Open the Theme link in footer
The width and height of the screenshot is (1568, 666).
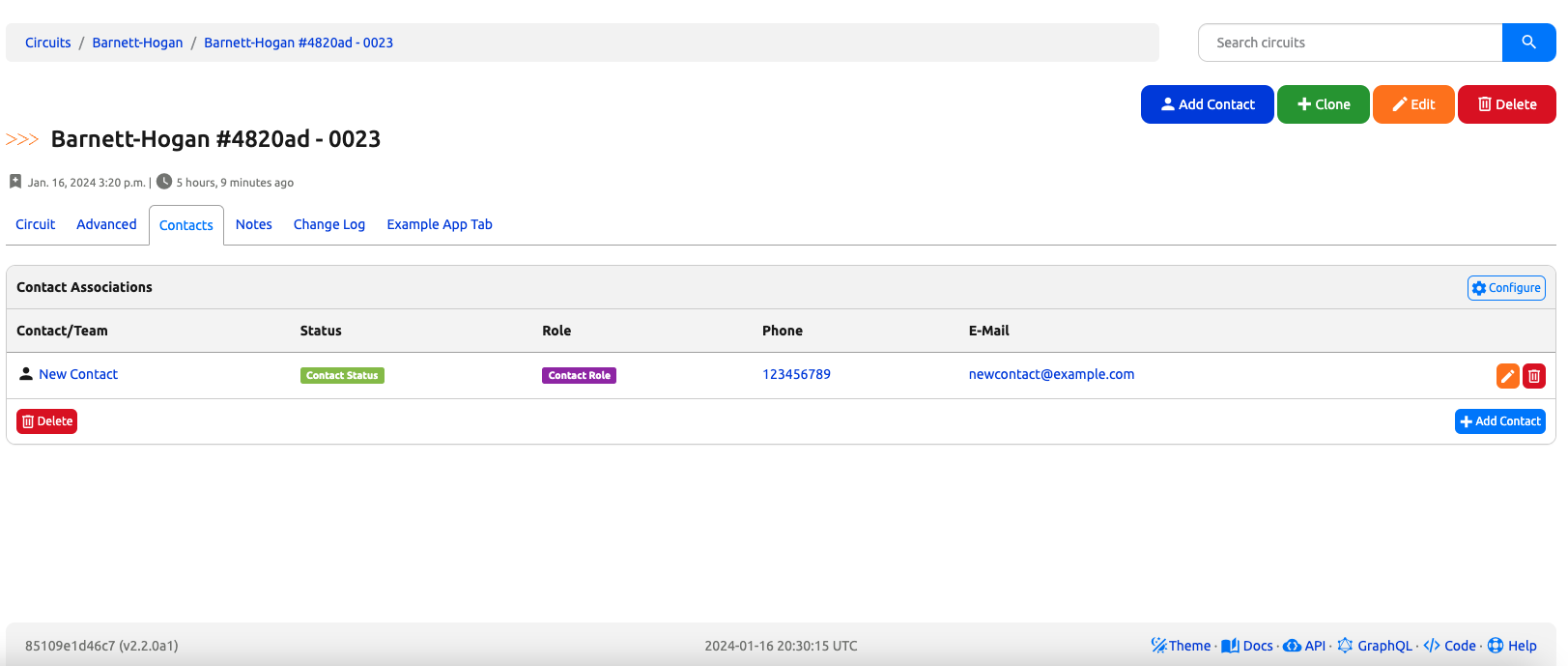click(1181, 646)
